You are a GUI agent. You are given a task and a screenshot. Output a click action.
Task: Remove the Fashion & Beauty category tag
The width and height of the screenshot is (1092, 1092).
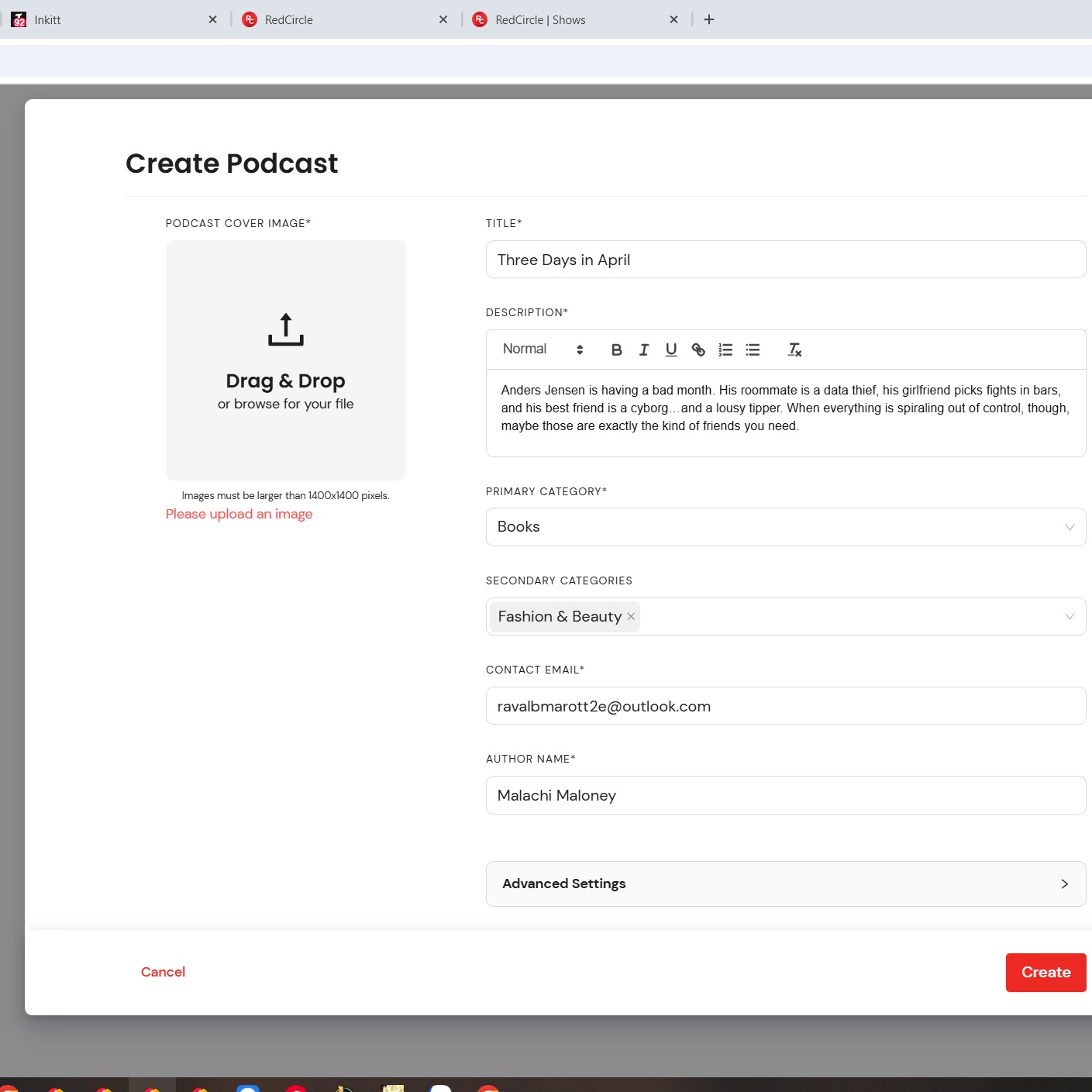[x=631, y=616]
